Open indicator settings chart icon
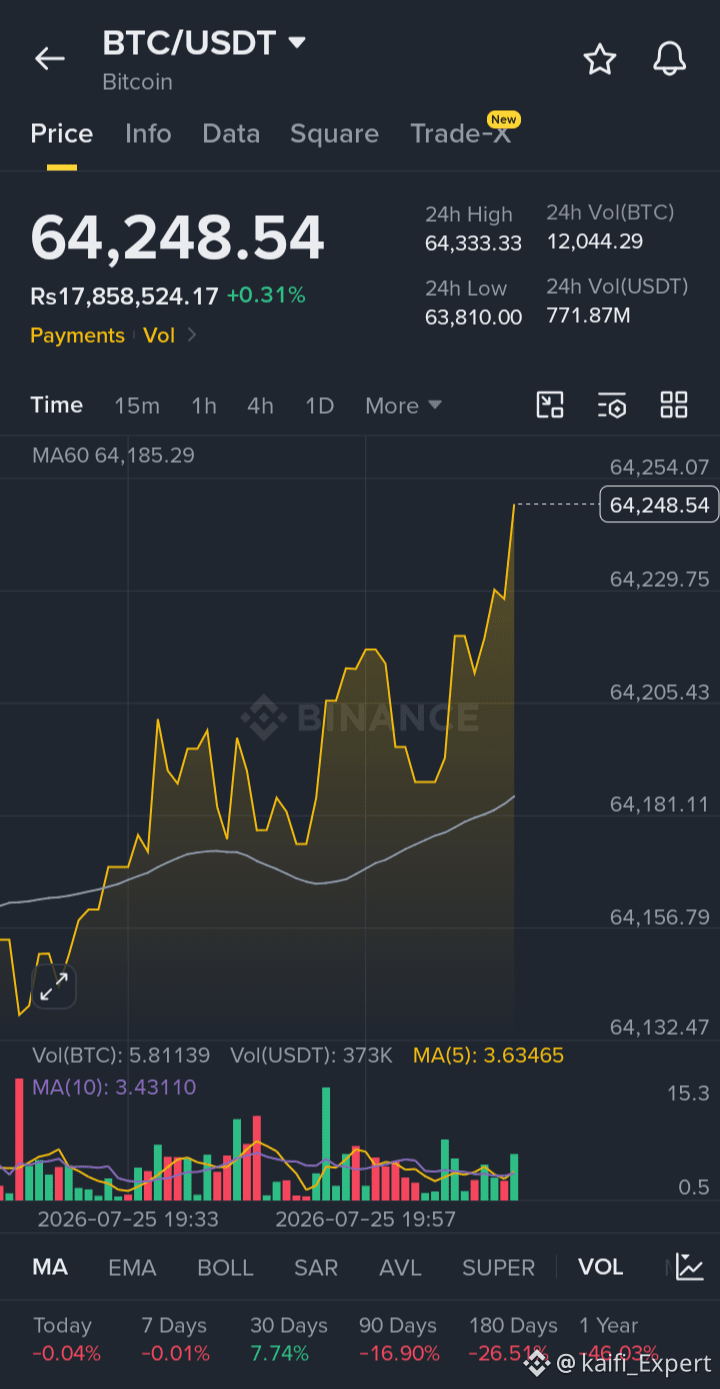Viewport: 720px width, 1389px height. 689,1267
